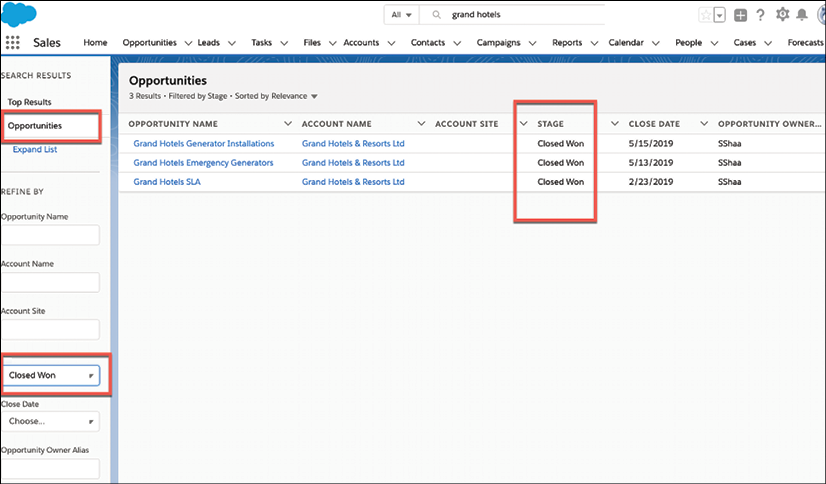Open the App Launcher grid icon
The height and width of the screenshot is (484, 826).
tap(13, 43)
